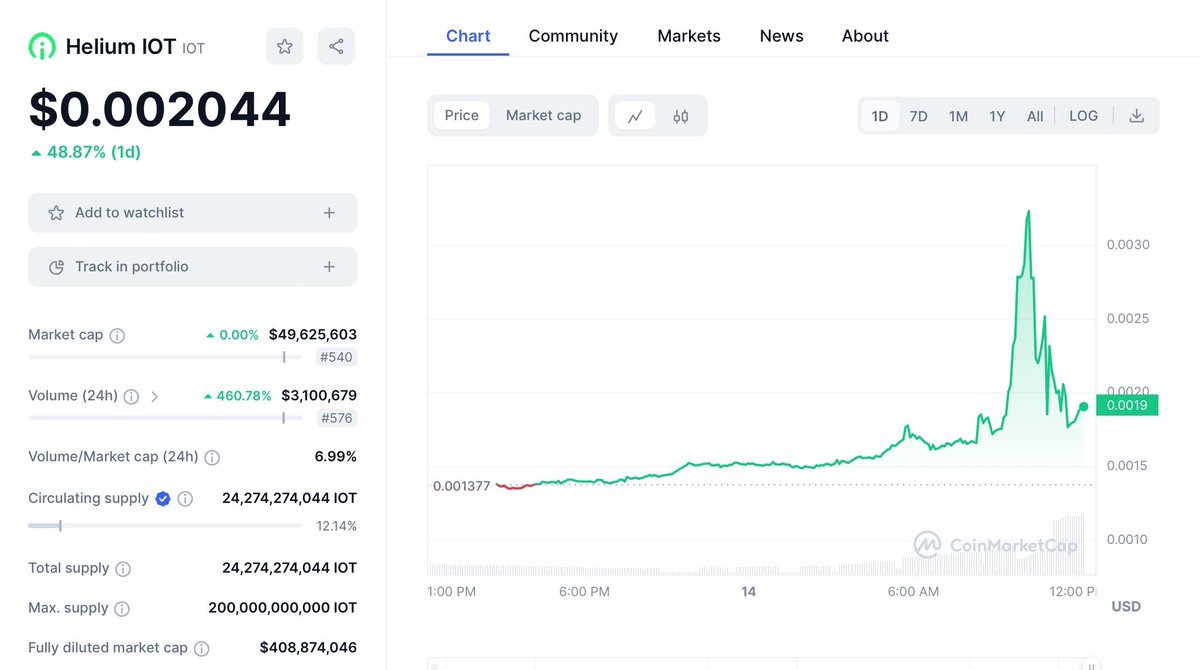Click the Circulating supply info icon
The image size is (1200, 670).
coord(185,498)
